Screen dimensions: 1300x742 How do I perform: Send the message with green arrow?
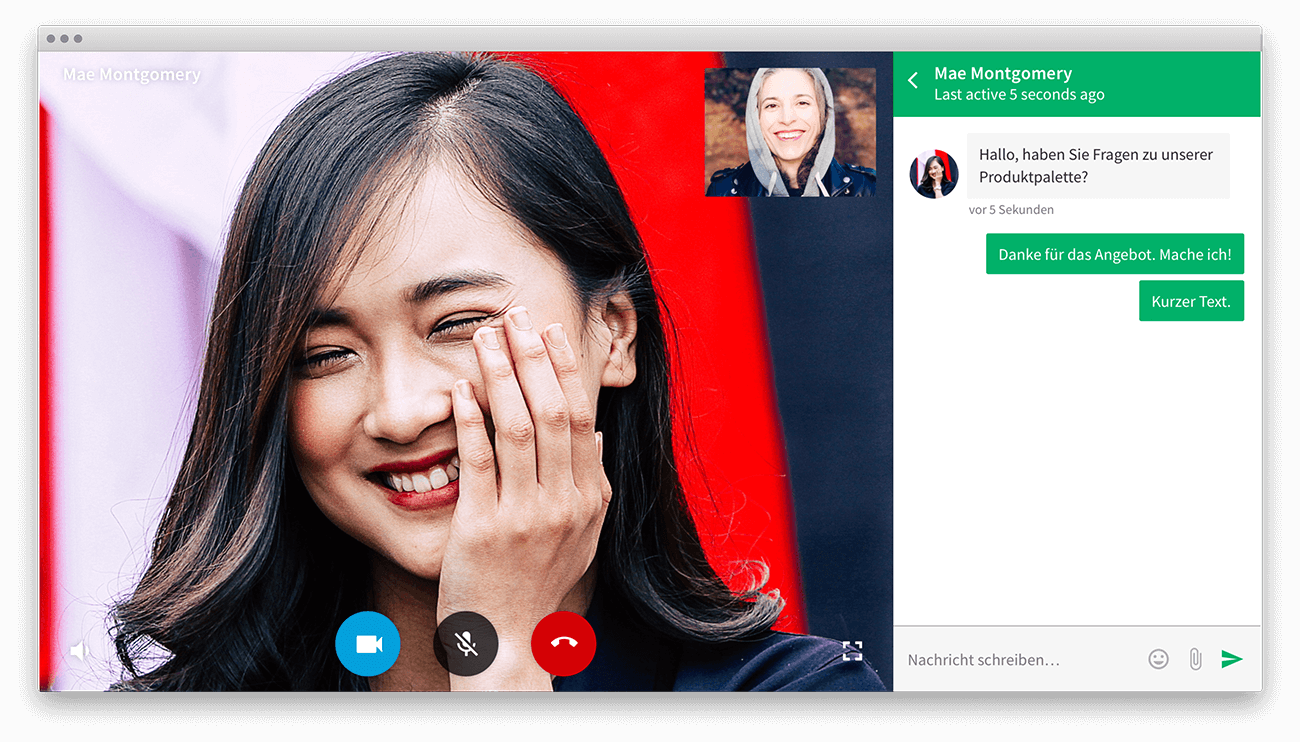(x=1232, y=659)
